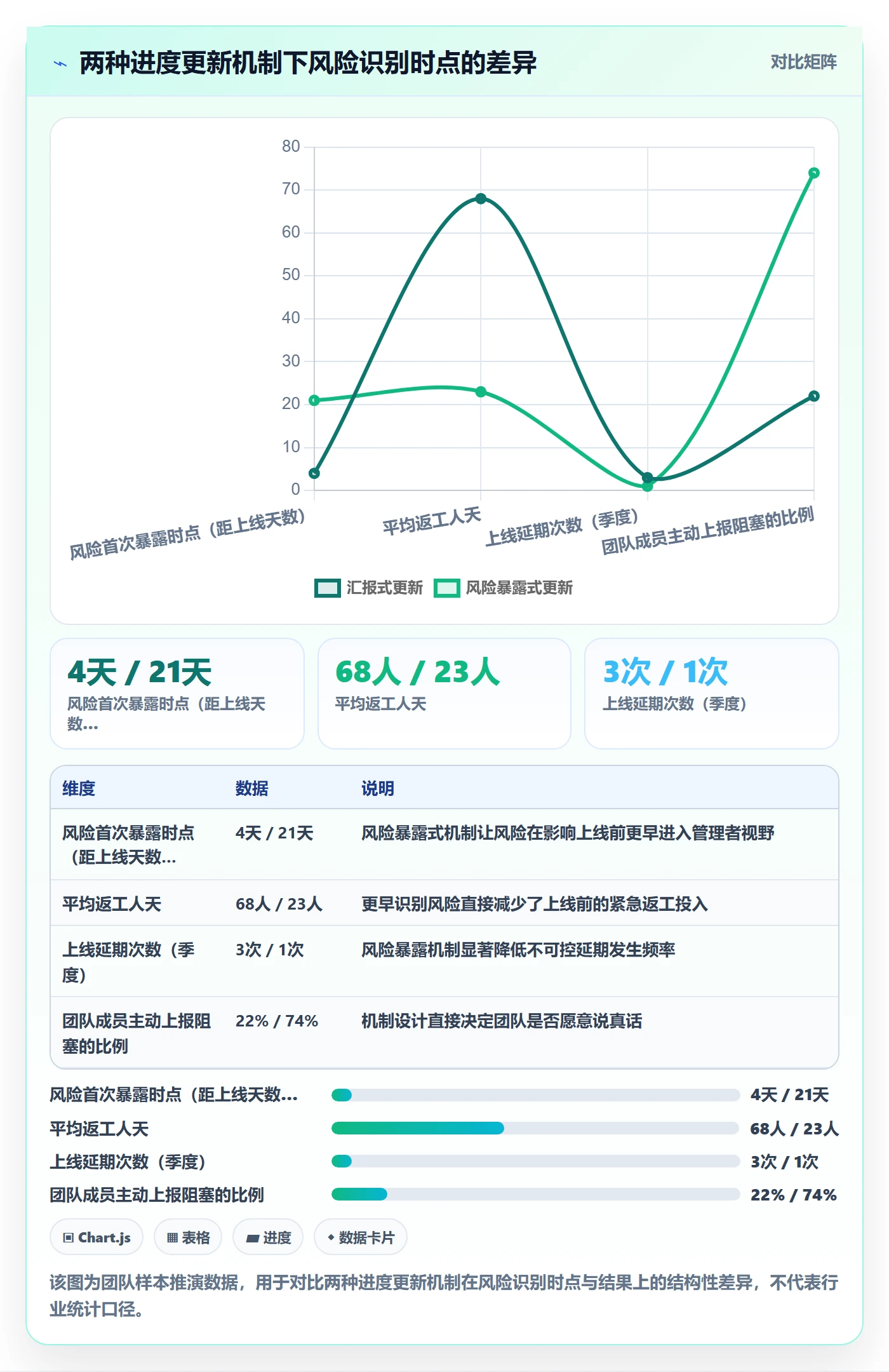889x1372 pixels.
Task: Select the 数据卡片 tag chip
Action: click(x=361, y=1237)
